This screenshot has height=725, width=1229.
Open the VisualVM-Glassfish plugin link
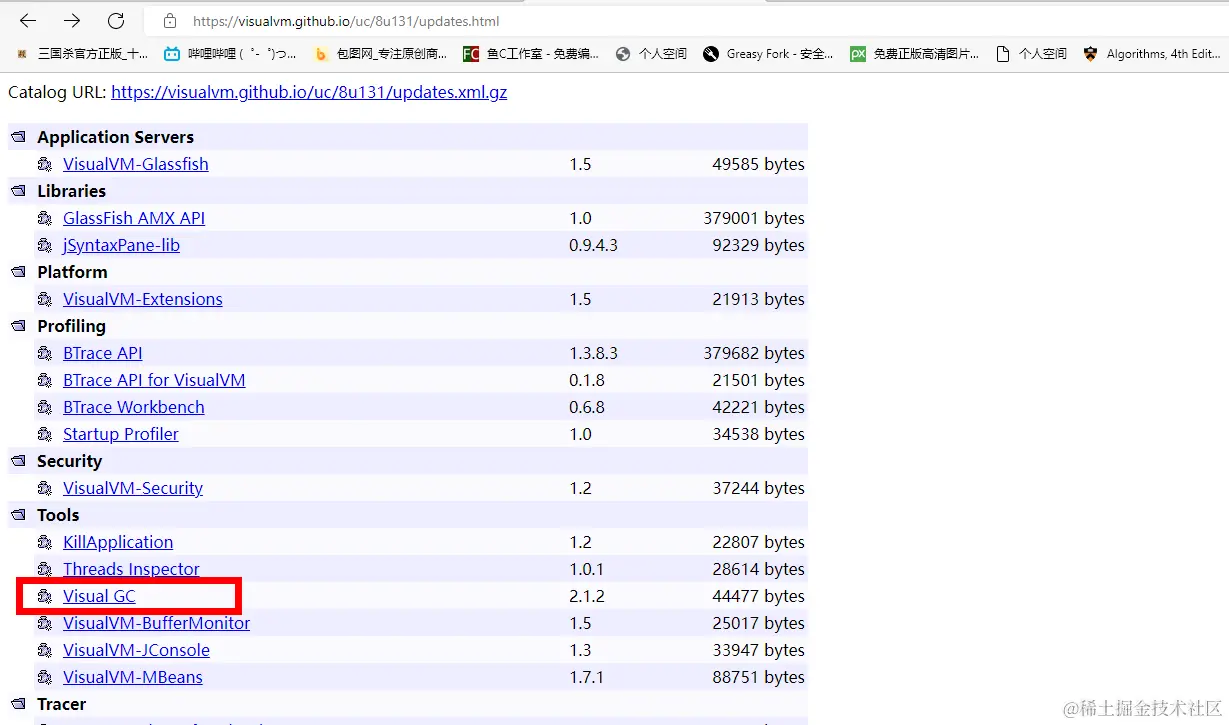click(136, 164)
